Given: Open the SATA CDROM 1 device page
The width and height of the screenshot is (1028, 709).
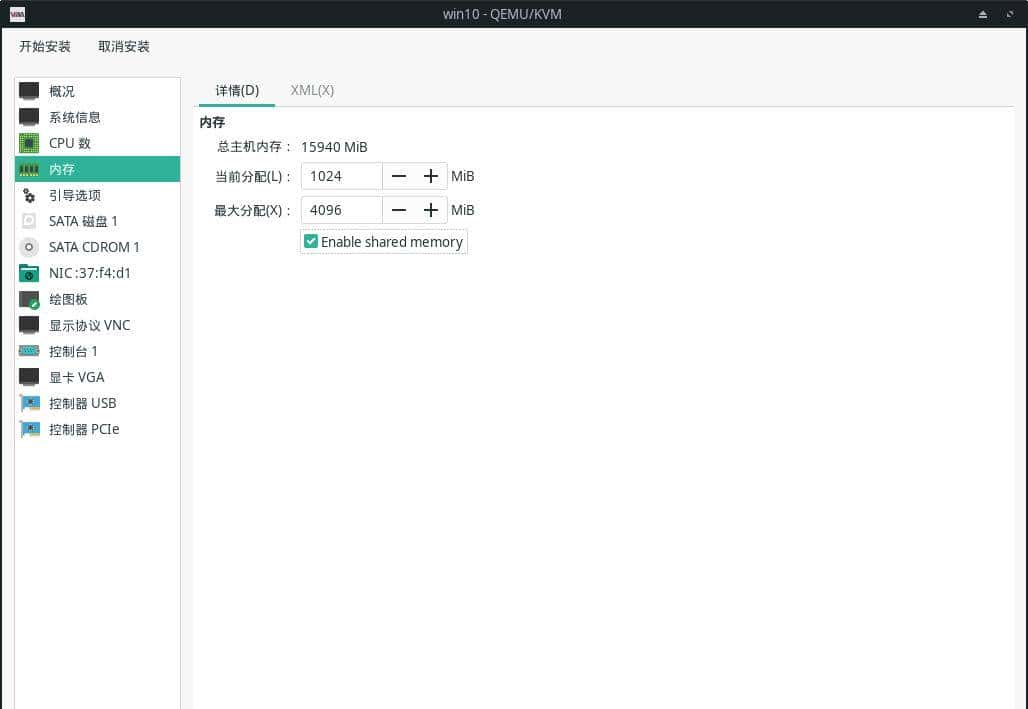Looking at the screenshot, I should coord(93,247).
